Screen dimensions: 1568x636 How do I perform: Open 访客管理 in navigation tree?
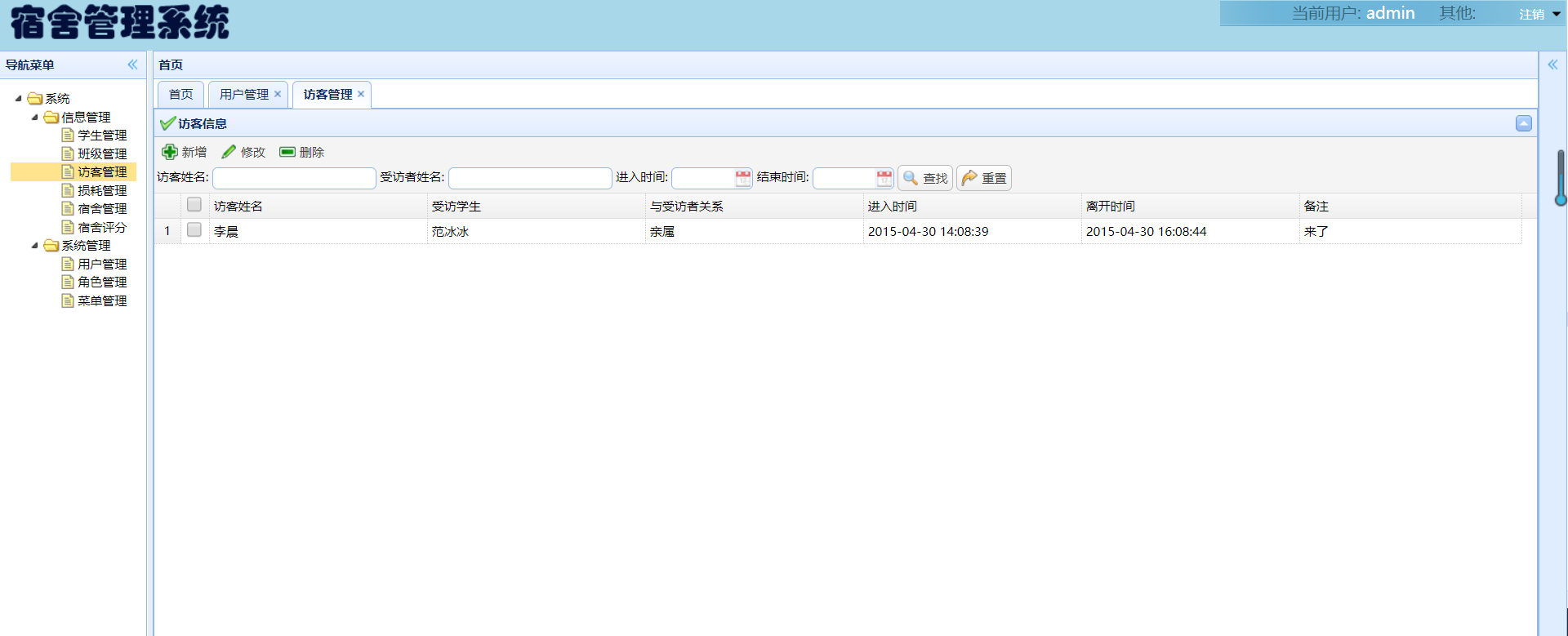(x=102, y=172)
